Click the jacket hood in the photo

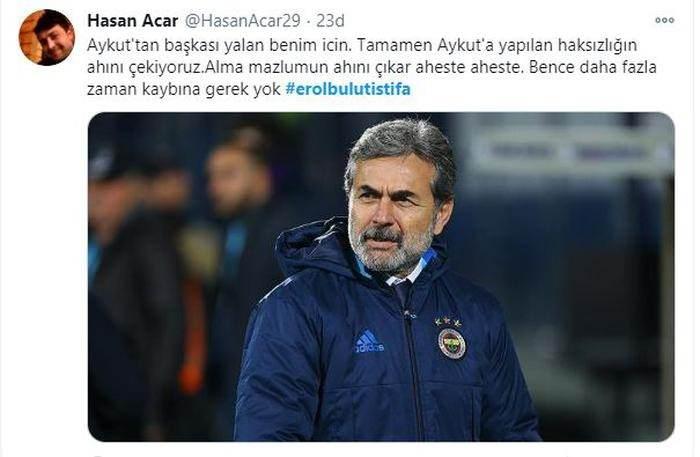(312, 248)
